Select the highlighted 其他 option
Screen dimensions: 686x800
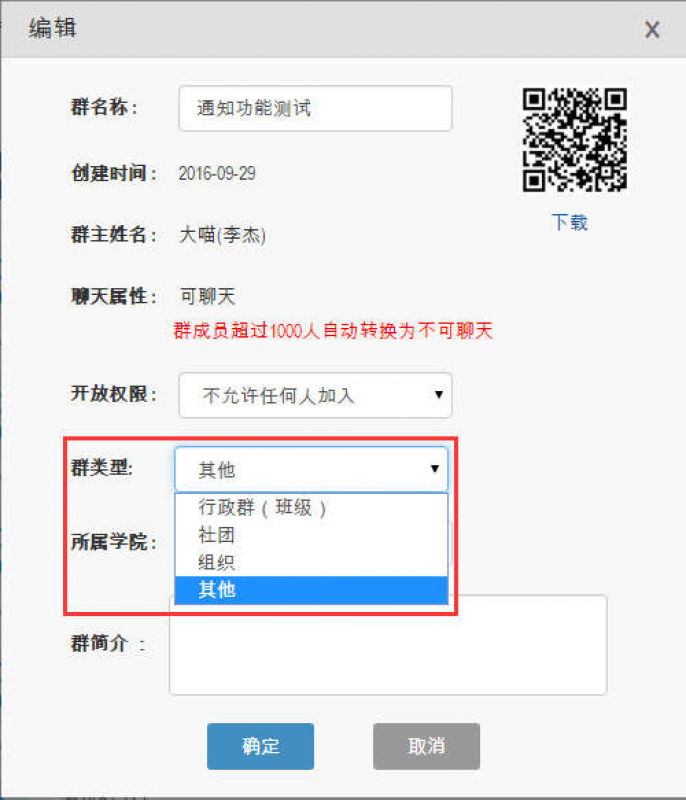311,590
